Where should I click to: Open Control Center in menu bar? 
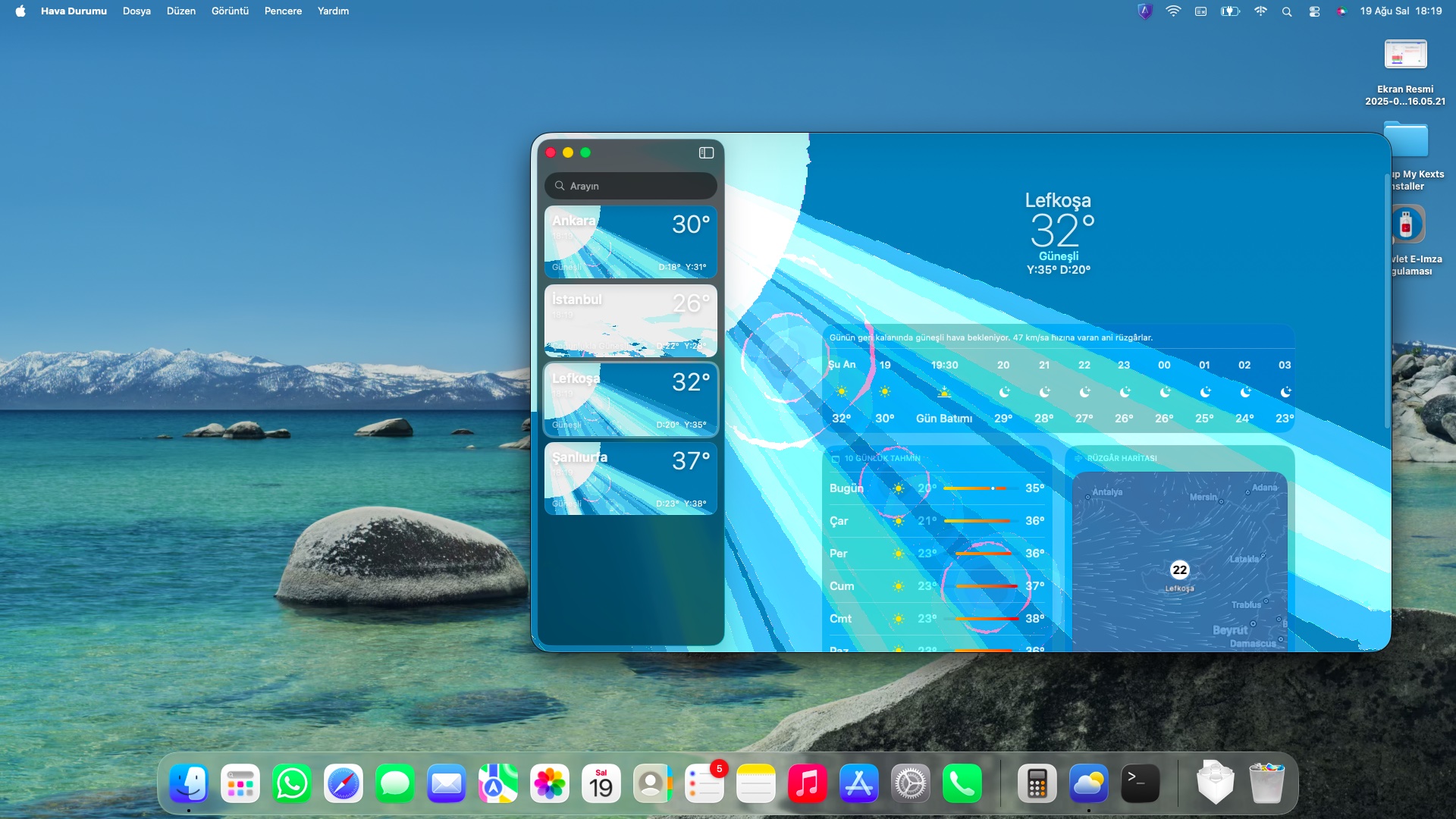1314,11
